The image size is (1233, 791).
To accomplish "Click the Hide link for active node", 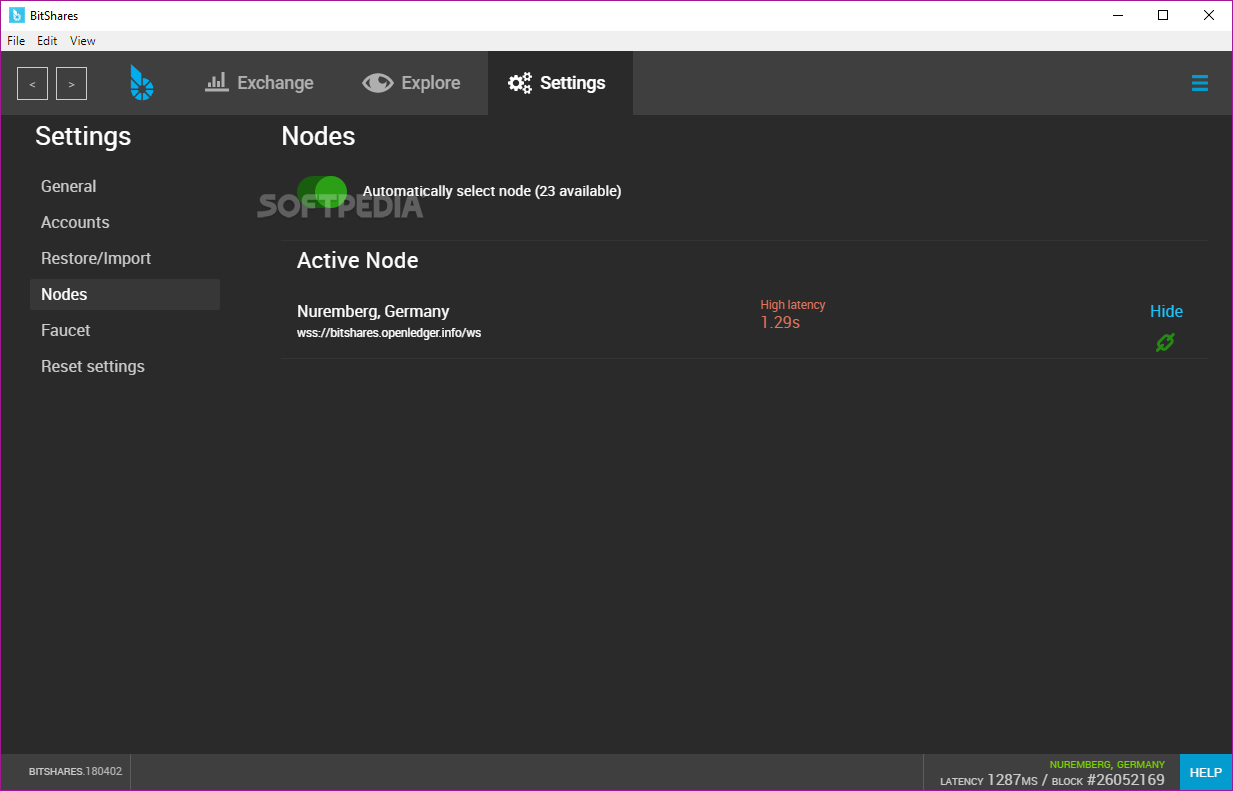I will click(1166, 311).
